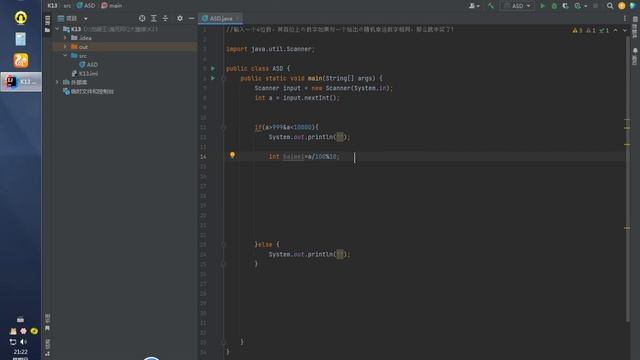Open the orange app icon in desktop dock
Screen dimensions: 640x360
click(21, 60)
